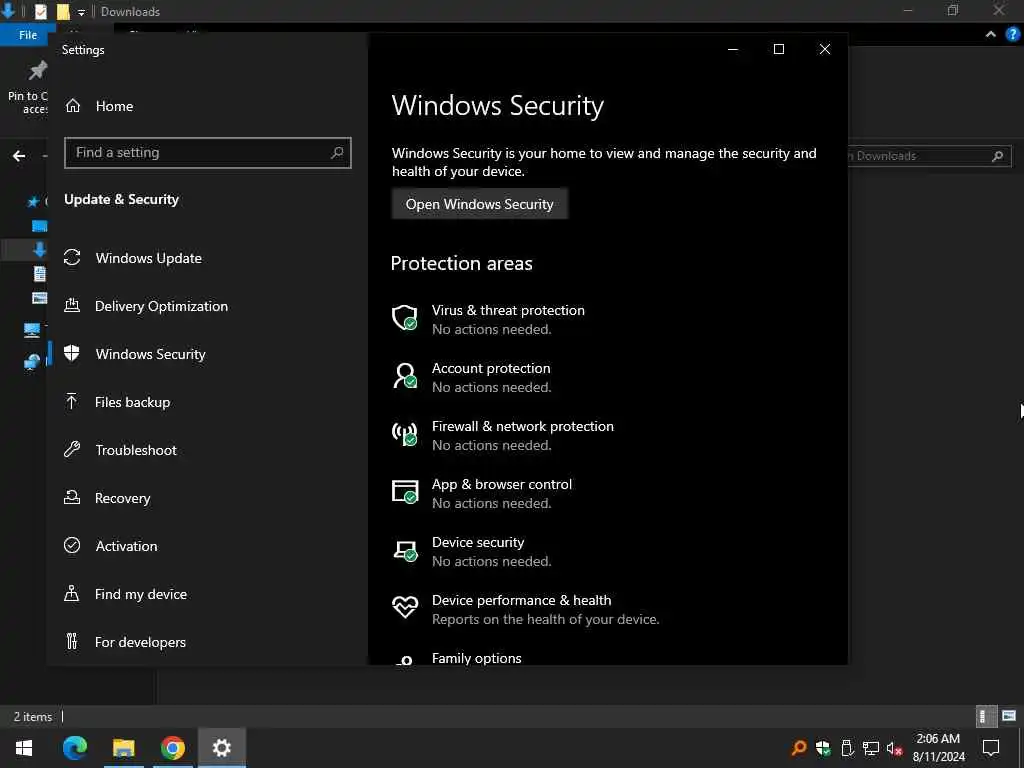Click the Account protection person icon
Image resolution: width=1024 pixels, height=768 pixels.
point(405,376)
